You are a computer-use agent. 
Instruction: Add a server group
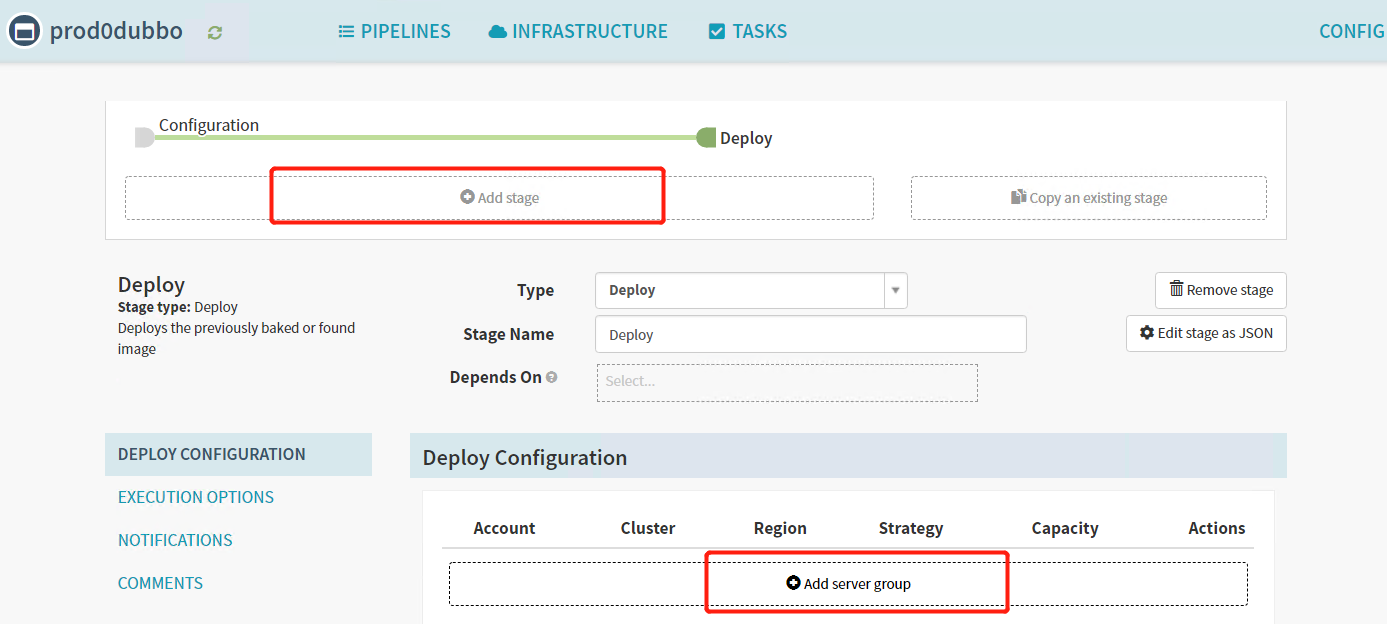tap(848, 584)
